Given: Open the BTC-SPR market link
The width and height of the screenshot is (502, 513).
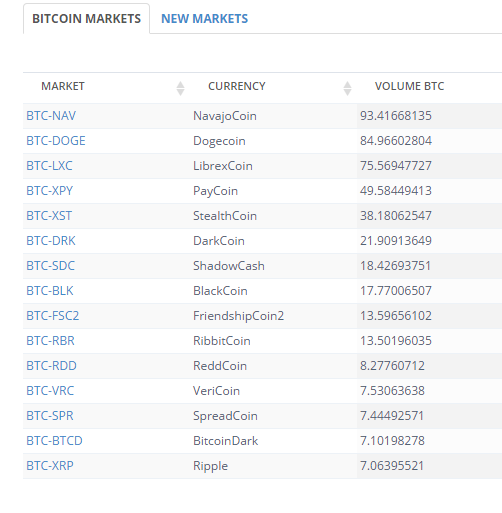Looking at the screenshot, I should [50, 416].
